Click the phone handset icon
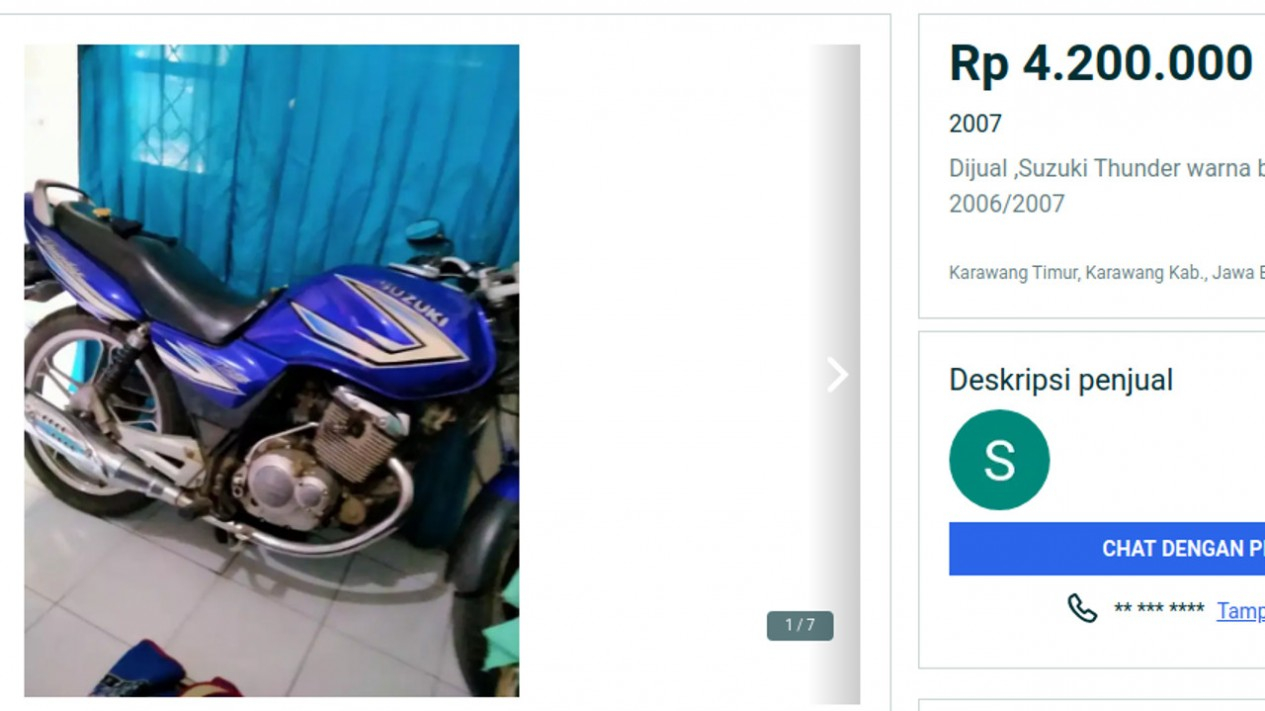The height and width of the screenshot is (711, 1265). 1081,608
